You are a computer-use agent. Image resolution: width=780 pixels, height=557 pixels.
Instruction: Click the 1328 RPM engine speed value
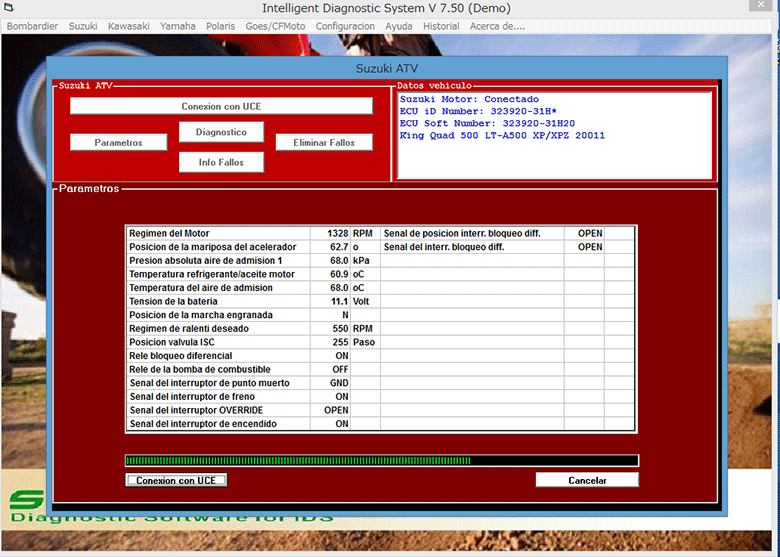coord(337,233)
